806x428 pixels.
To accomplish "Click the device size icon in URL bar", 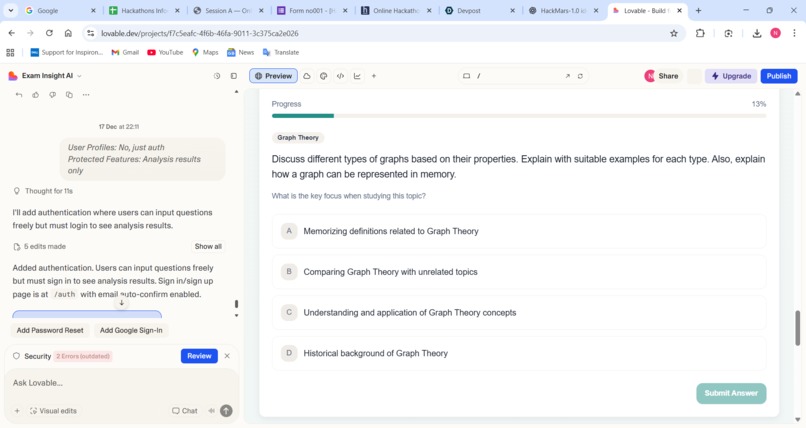I will click(466, 76).
